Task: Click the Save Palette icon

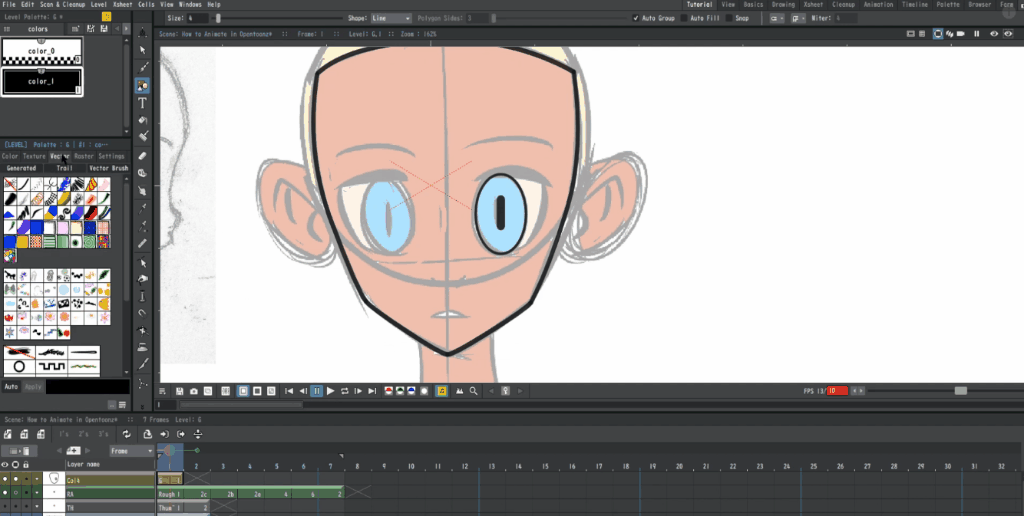Action: [x=104, y=29]
